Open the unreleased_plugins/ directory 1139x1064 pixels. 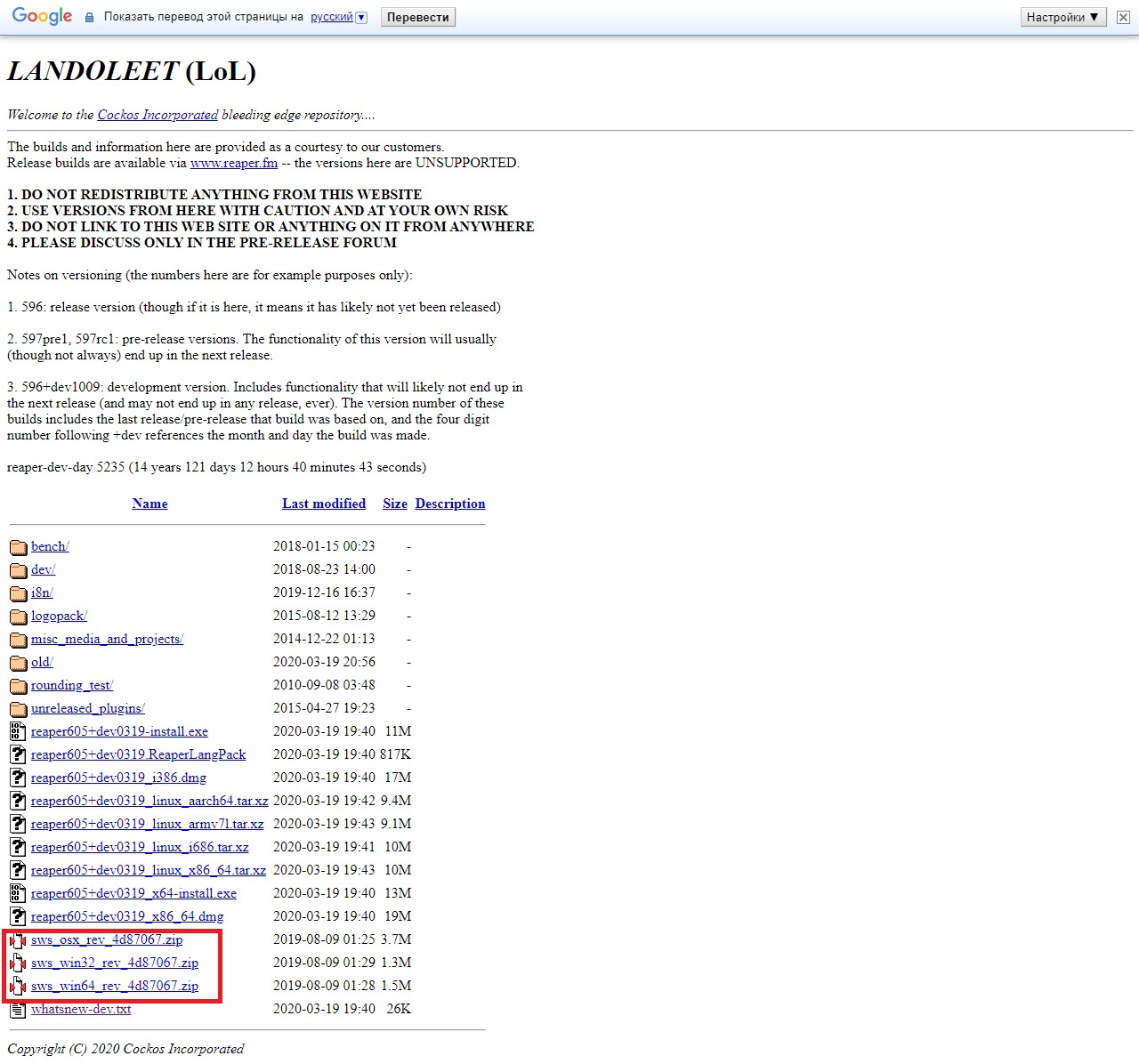(88, 708)
